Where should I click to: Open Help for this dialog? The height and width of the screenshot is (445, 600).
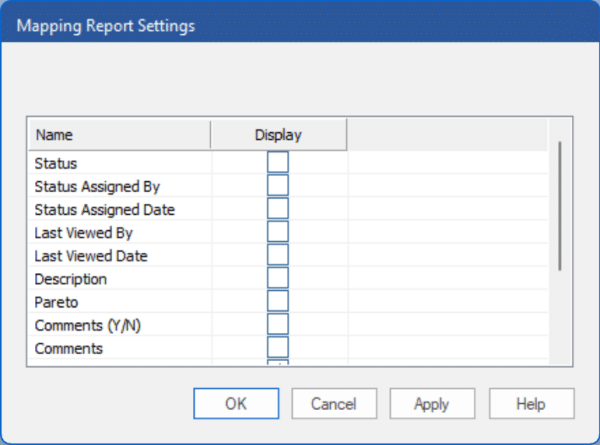[532, 404]
